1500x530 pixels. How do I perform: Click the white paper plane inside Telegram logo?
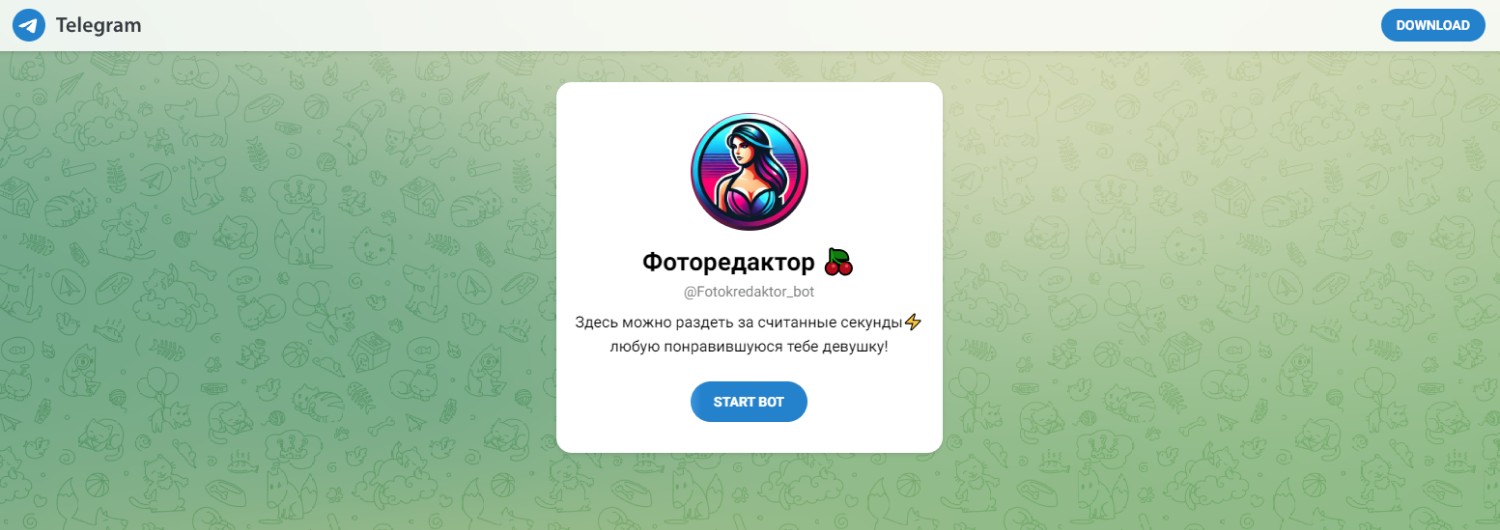point(28,26)
